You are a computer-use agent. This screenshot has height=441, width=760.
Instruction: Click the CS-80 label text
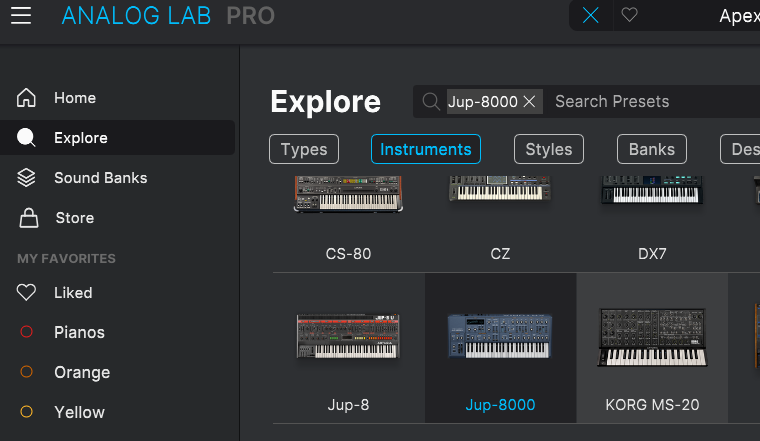pyautogui.click(x=348, y=253)
